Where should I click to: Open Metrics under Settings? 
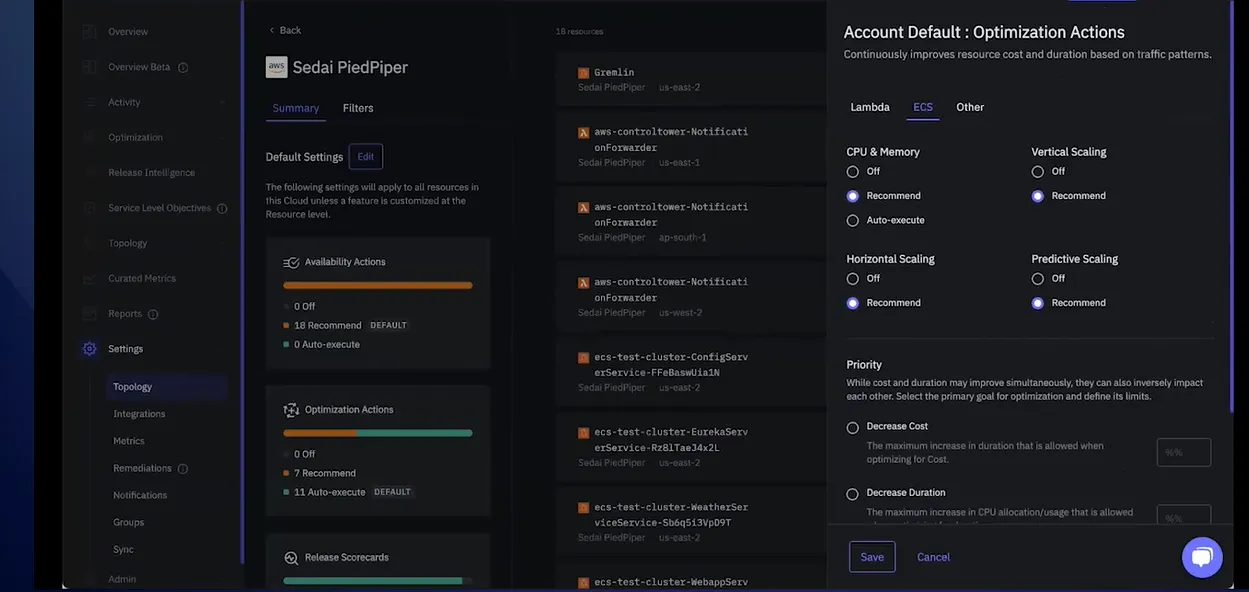129,441
